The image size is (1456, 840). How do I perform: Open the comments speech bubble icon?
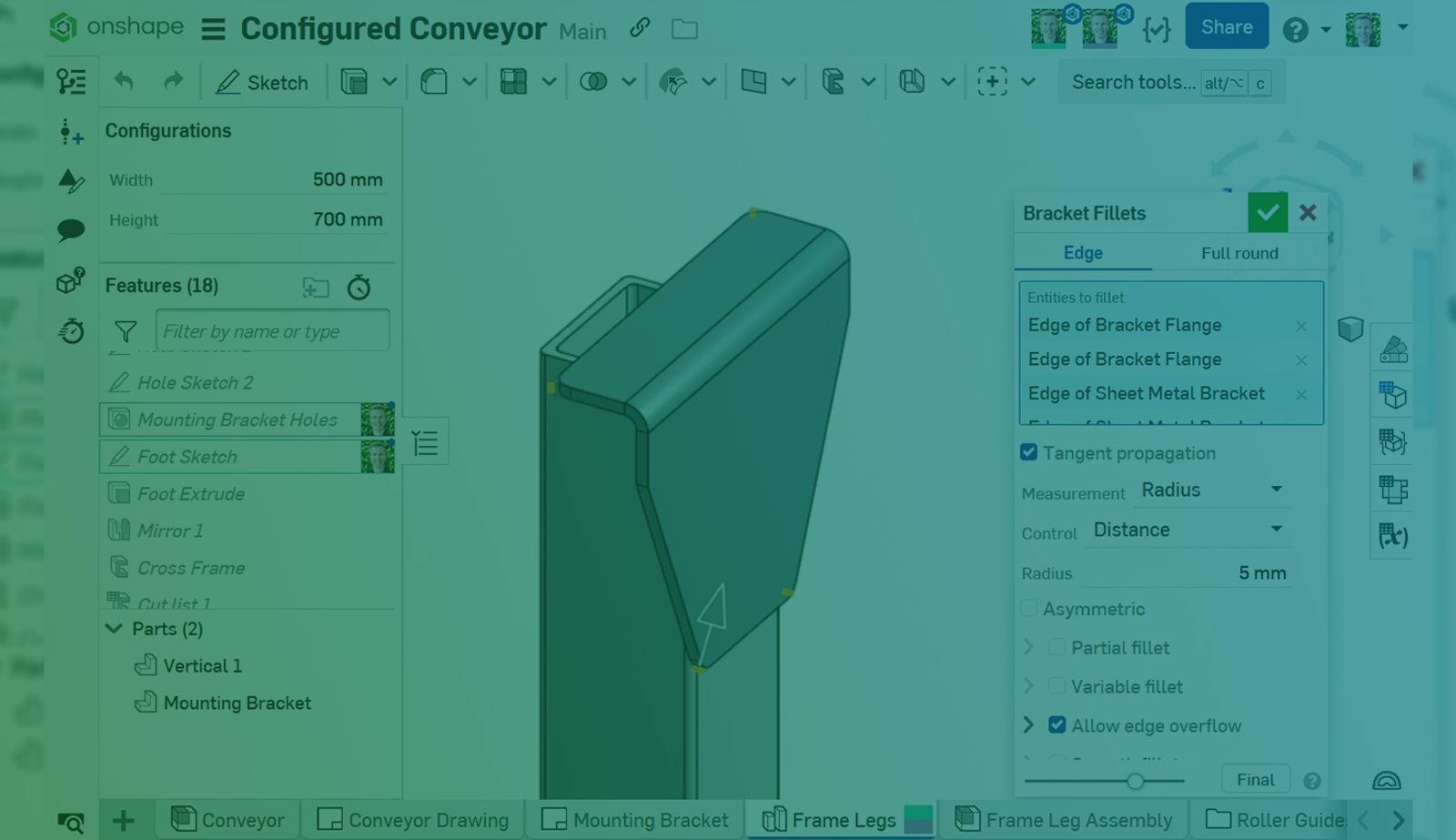click(x=71, y=229)
